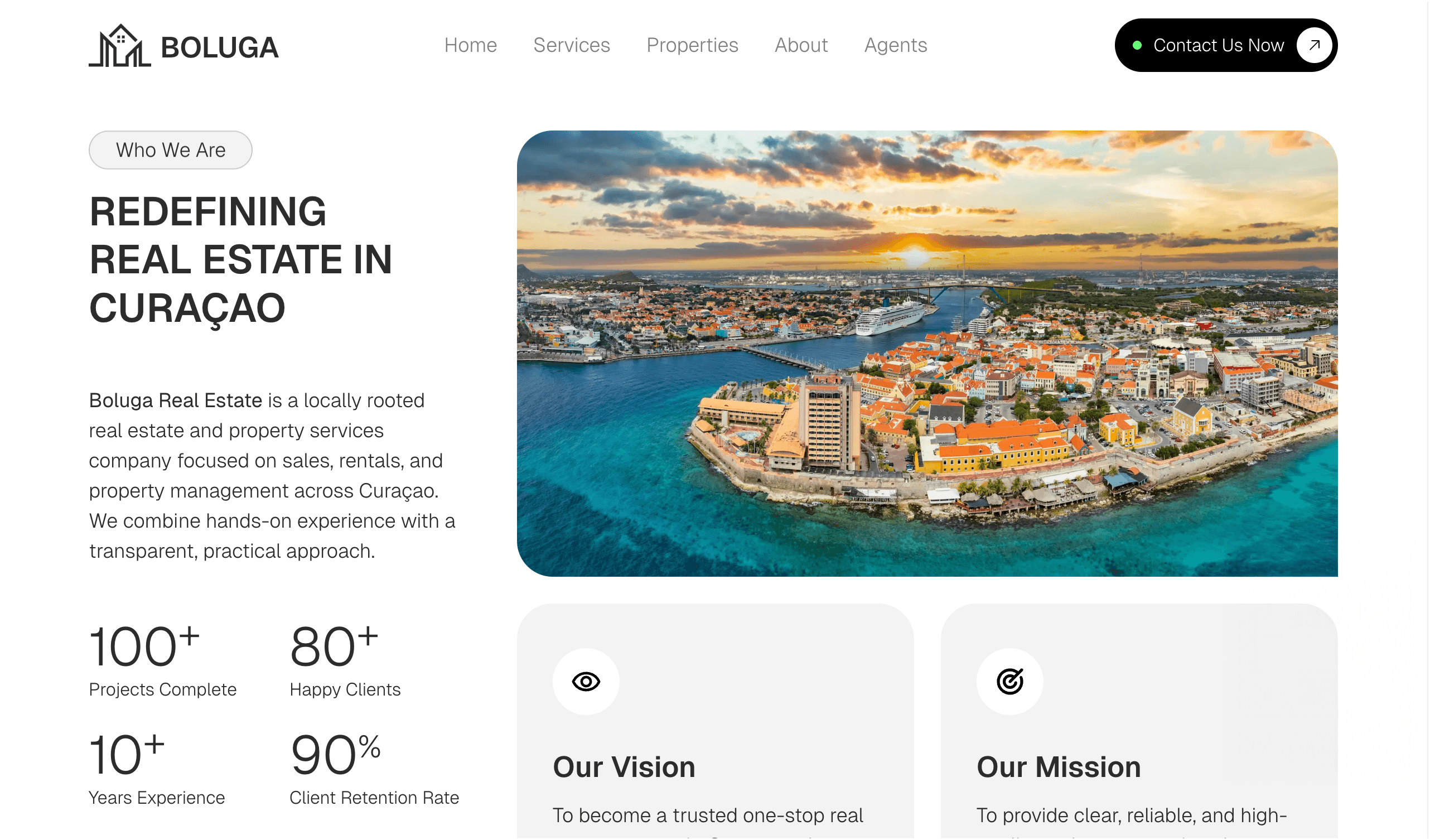1430x840 pixels.
Task: Click the target icon above Our Mission
Action: tap(1011, 682)
